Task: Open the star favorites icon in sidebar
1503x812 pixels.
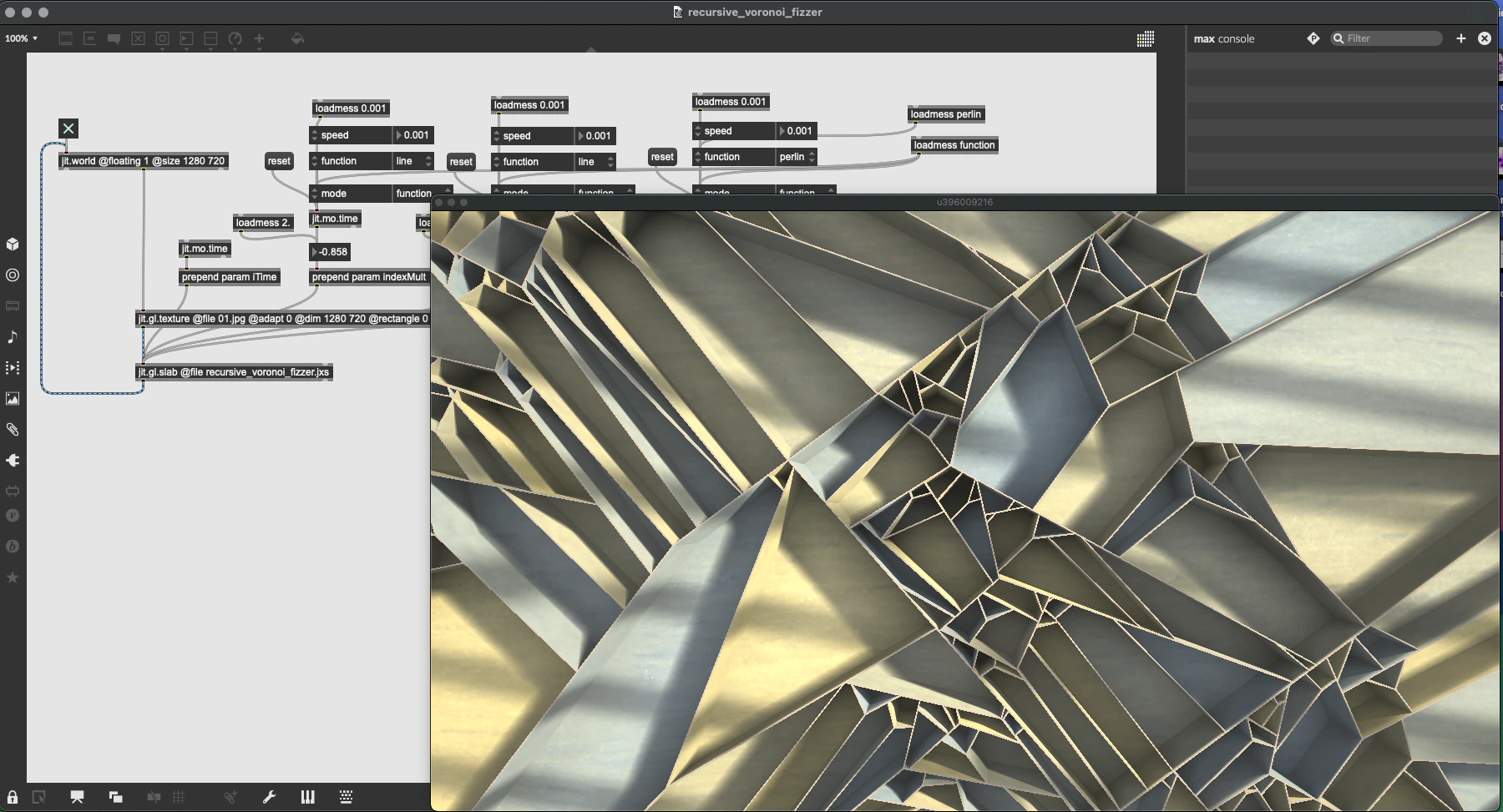Action: (x=13, y=577)
